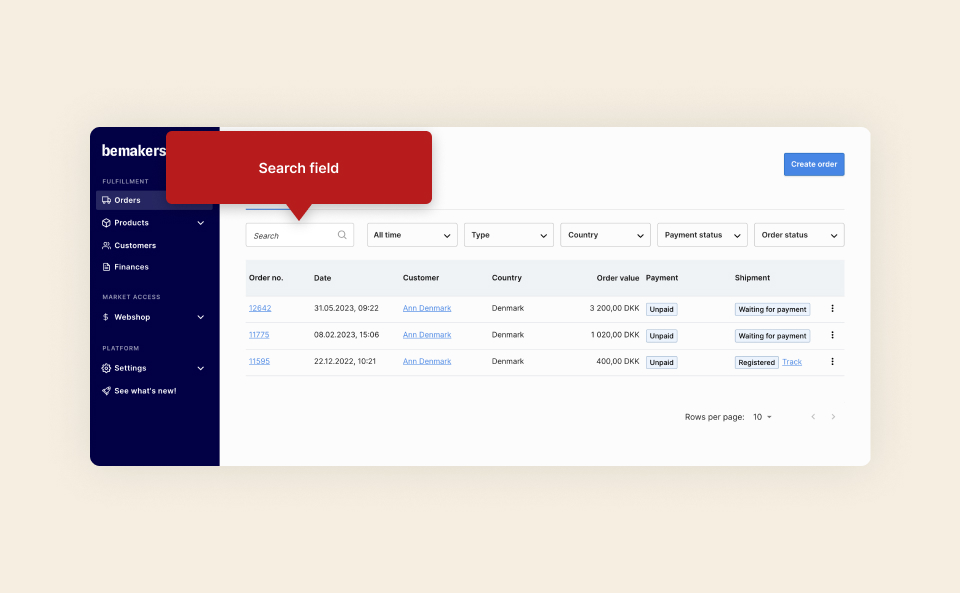
Task: Click the magnifier icon in Search field
Action: click(x=342, y=235)
